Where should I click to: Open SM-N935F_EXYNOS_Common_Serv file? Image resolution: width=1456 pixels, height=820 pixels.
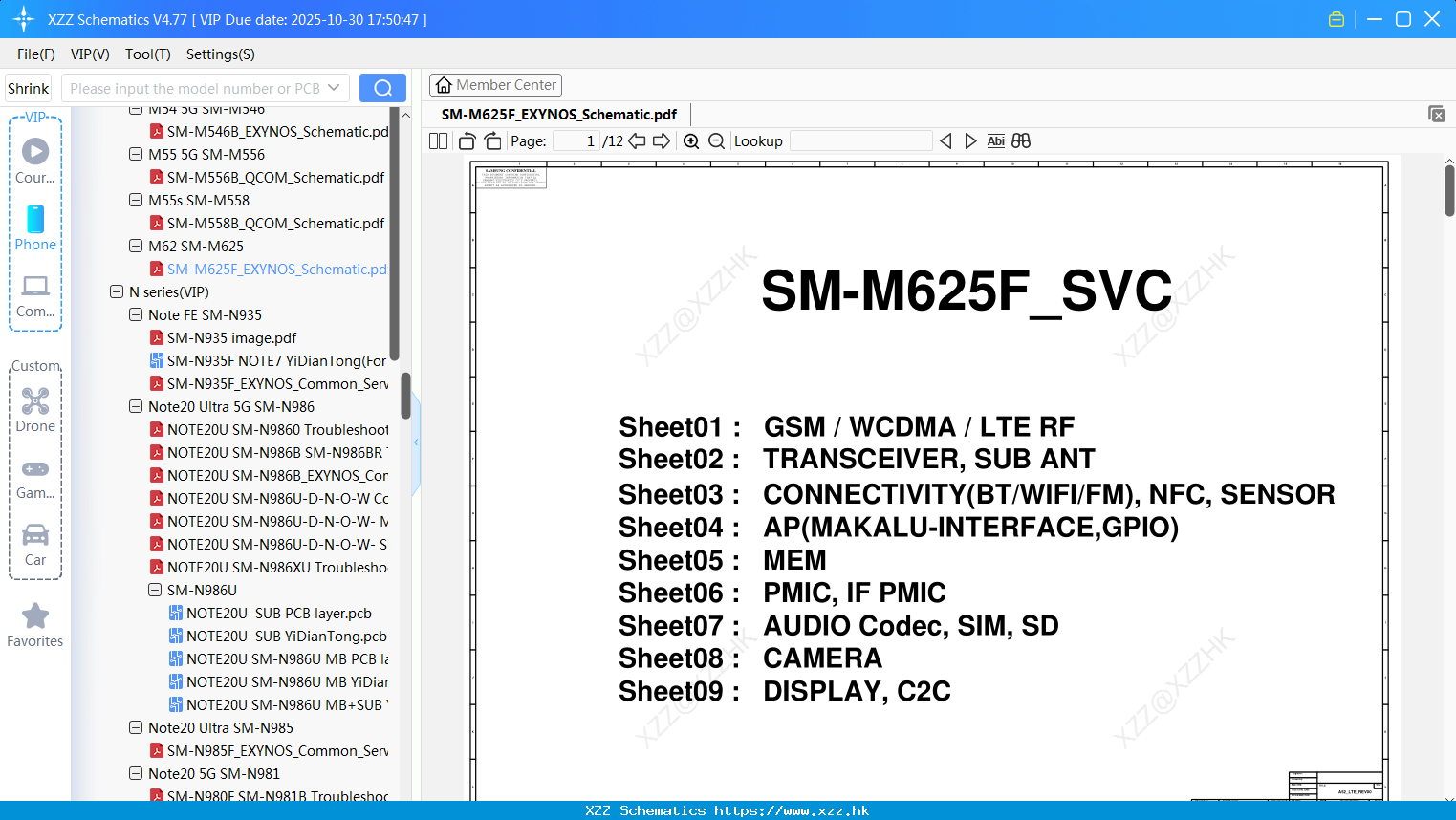click(269, 383)
